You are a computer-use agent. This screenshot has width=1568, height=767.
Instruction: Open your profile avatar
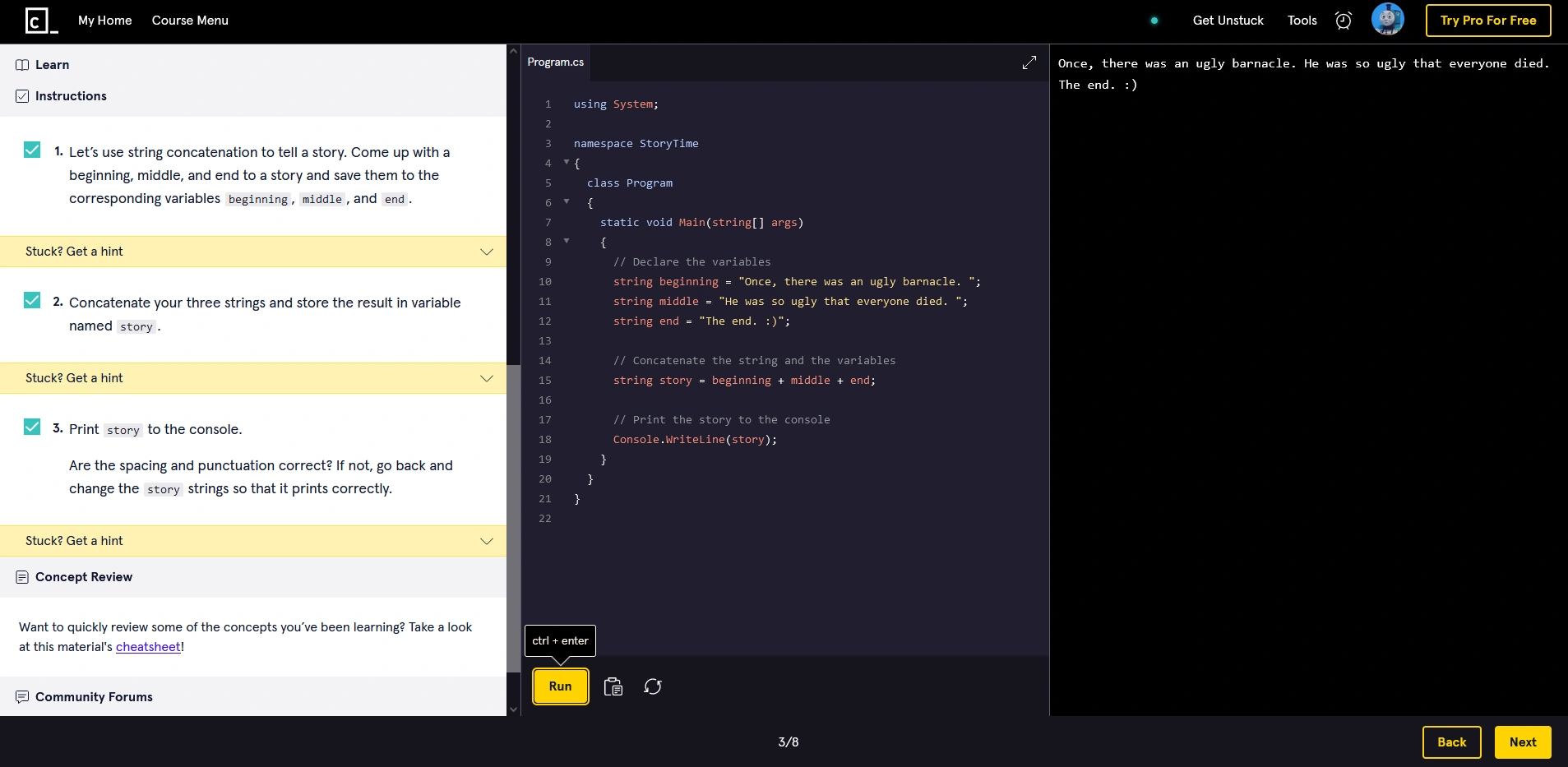[x=1387, y=19]
